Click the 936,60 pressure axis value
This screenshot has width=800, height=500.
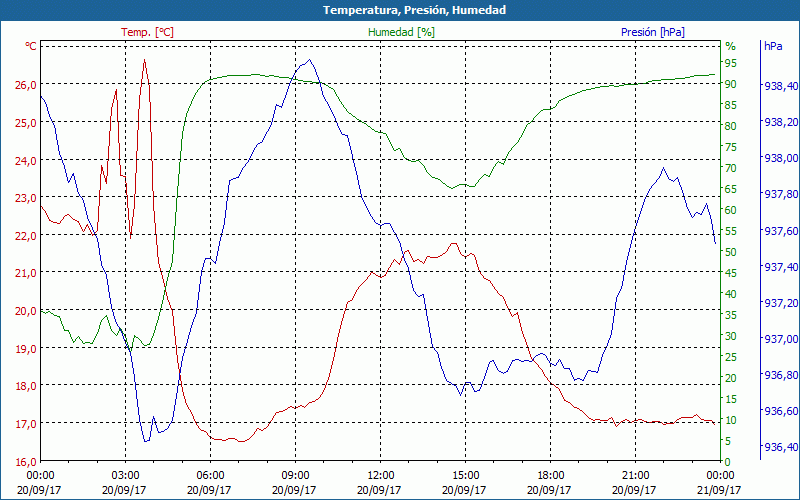click(x=781, y=411)
